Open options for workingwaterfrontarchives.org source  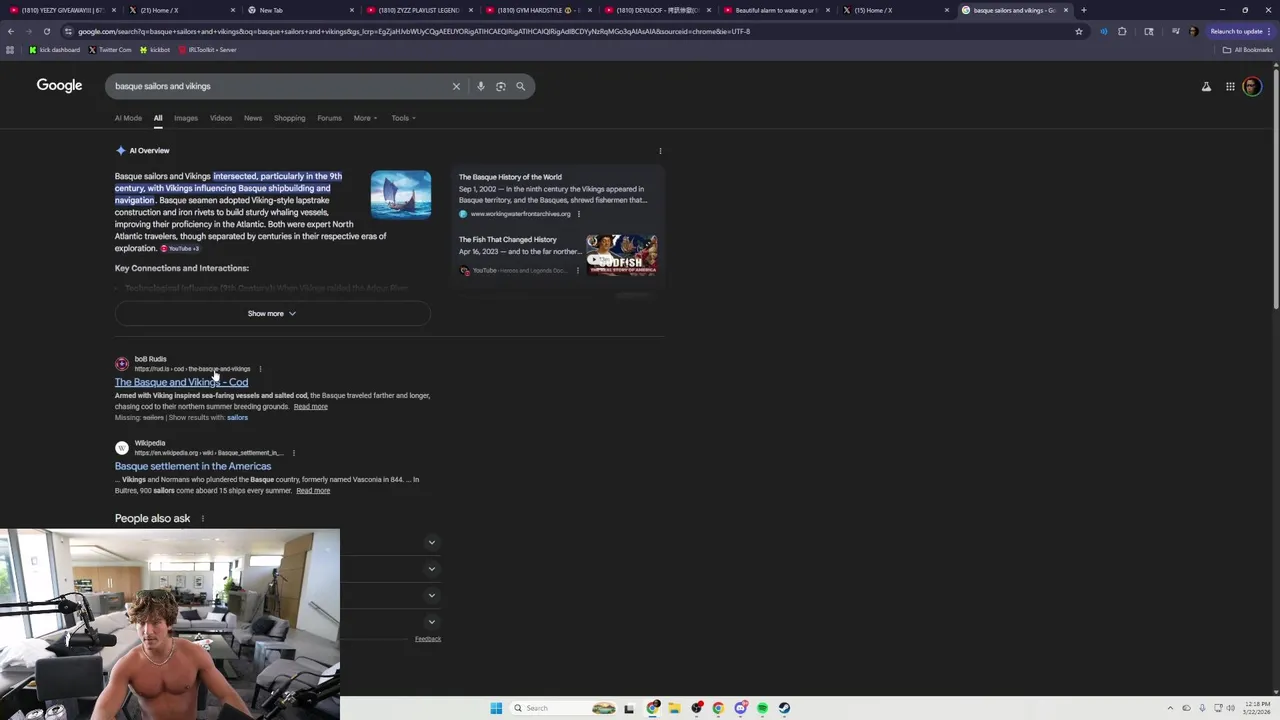[x=578, y=214]
